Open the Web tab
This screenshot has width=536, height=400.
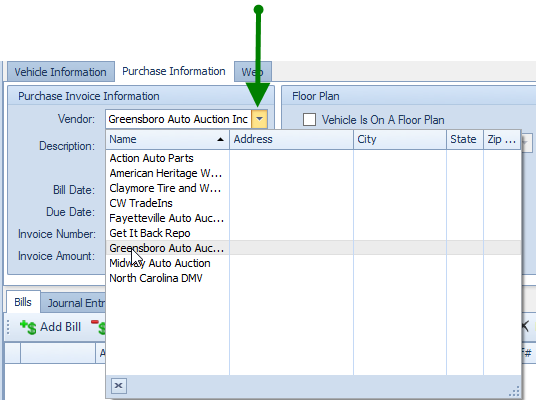(x=253, y=72)
